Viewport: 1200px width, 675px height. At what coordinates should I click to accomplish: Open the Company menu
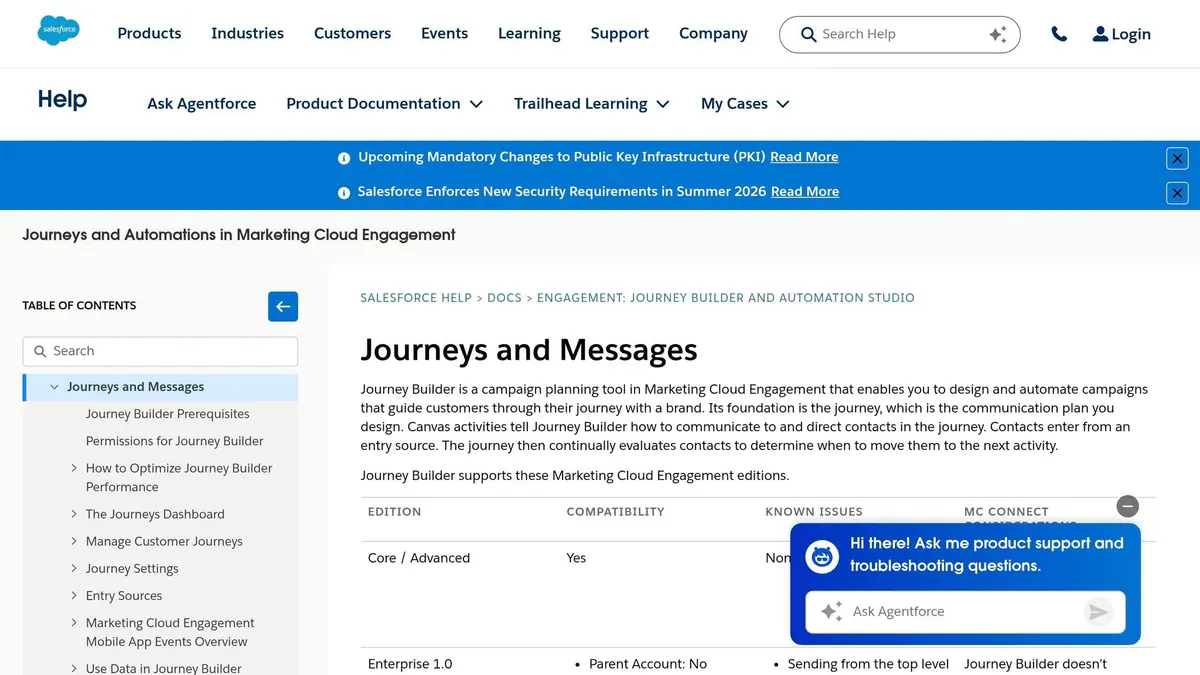pyautogui.click(x=713, y=33)
